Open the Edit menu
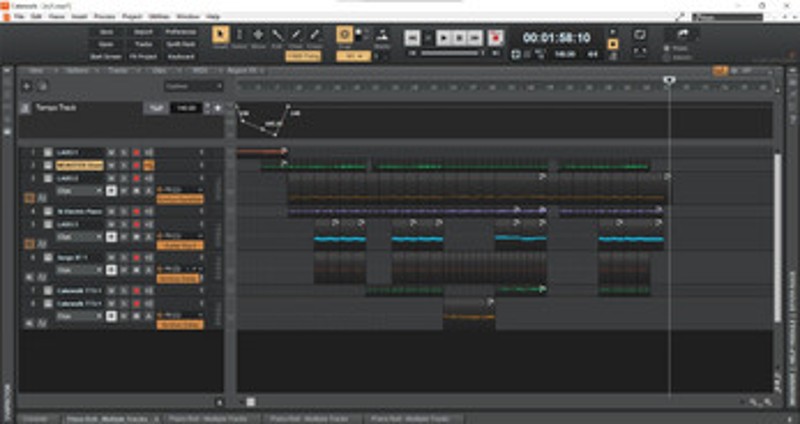 coord(36,17)
